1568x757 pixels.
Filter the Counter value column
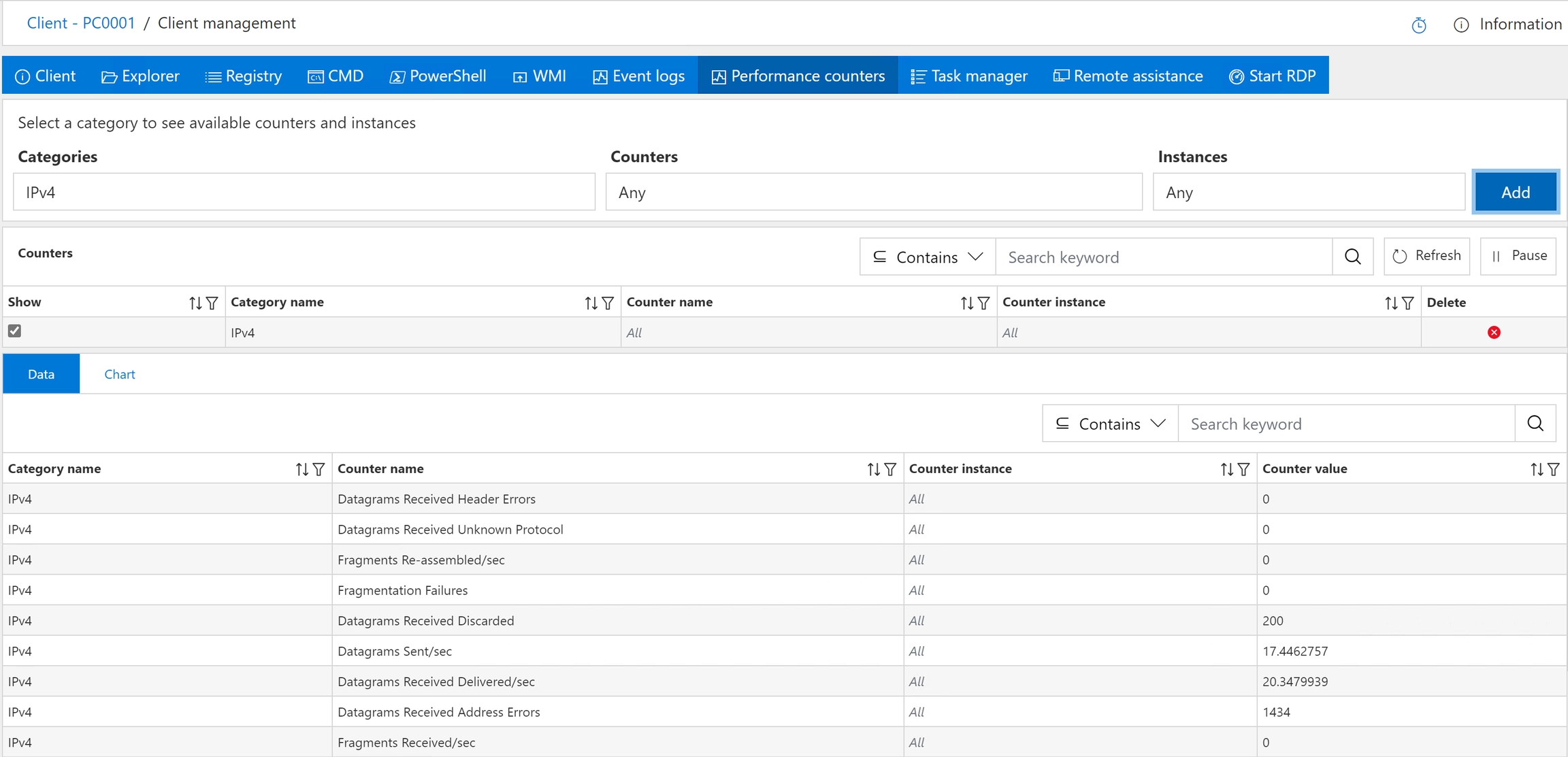[1553, 469]
